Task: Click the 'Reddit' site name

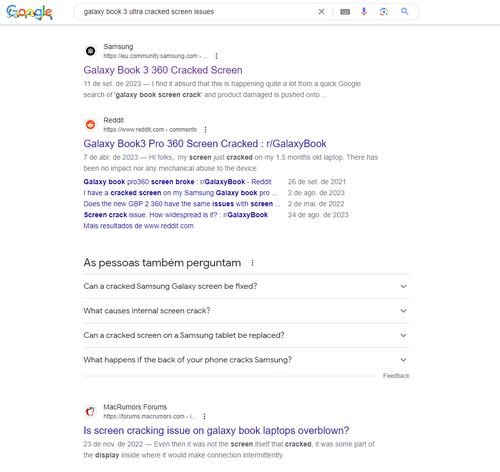Action: click(113, 120)
